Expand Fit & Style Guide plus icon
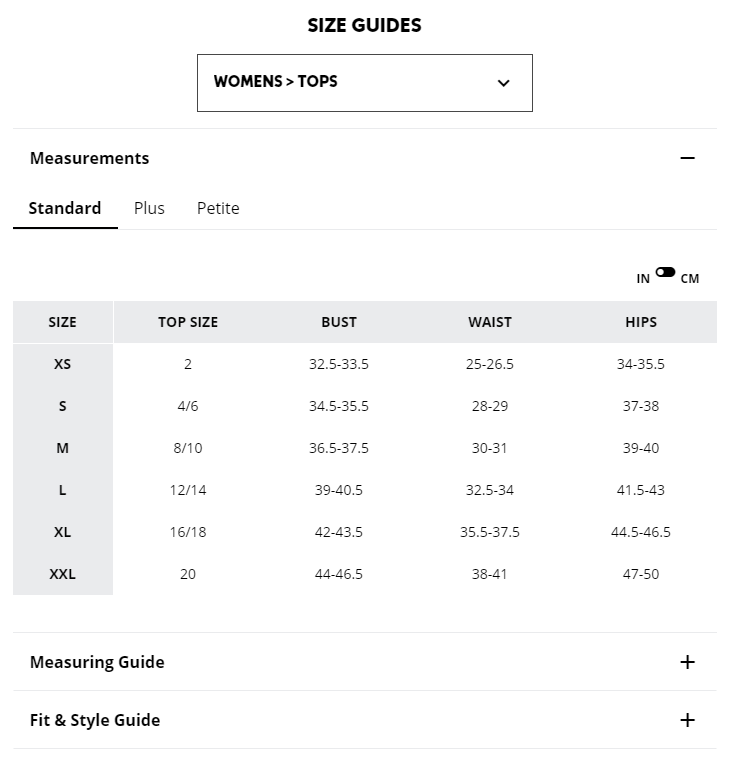 click(x=687, y=720)
